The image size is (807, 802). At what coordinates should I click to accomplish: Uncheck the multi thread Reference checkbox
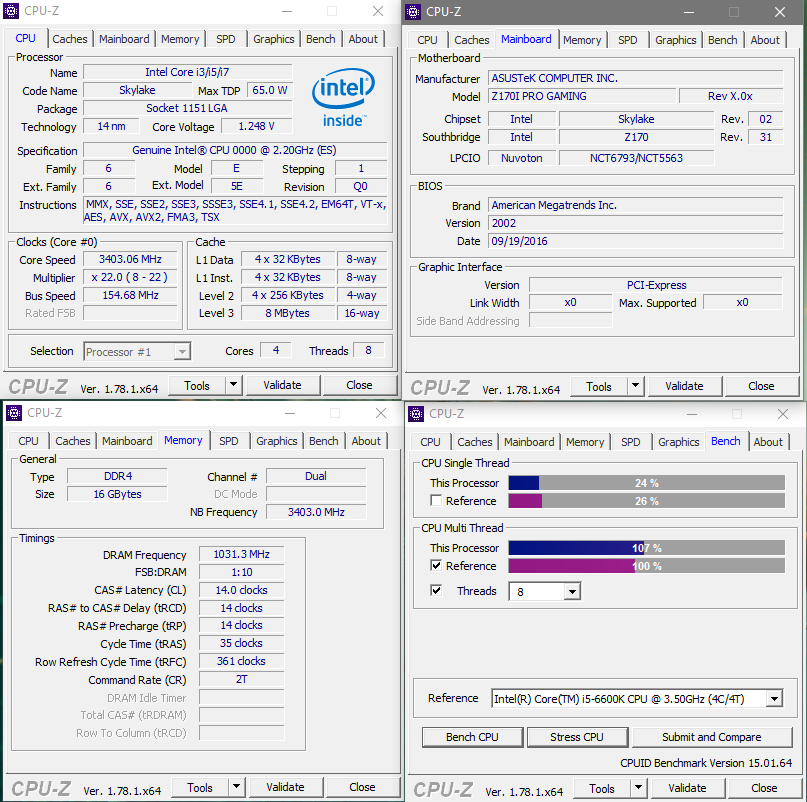tap(436, 565)
